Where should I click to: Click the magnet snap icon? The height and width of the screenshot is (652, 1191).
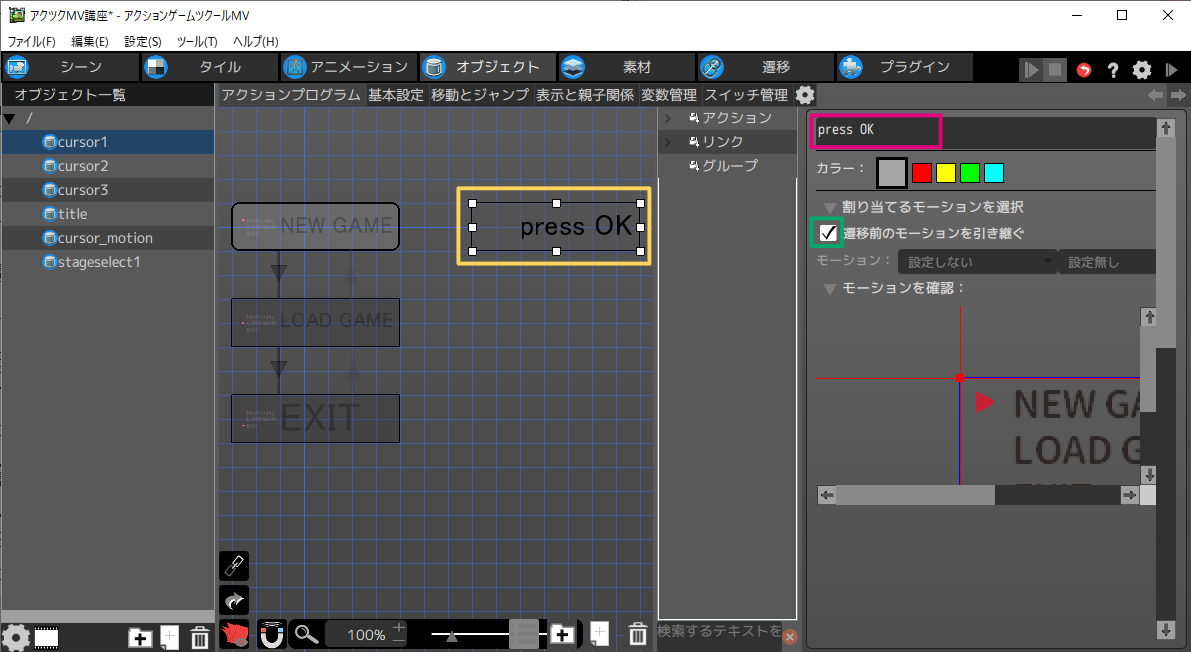coord(272,634)
